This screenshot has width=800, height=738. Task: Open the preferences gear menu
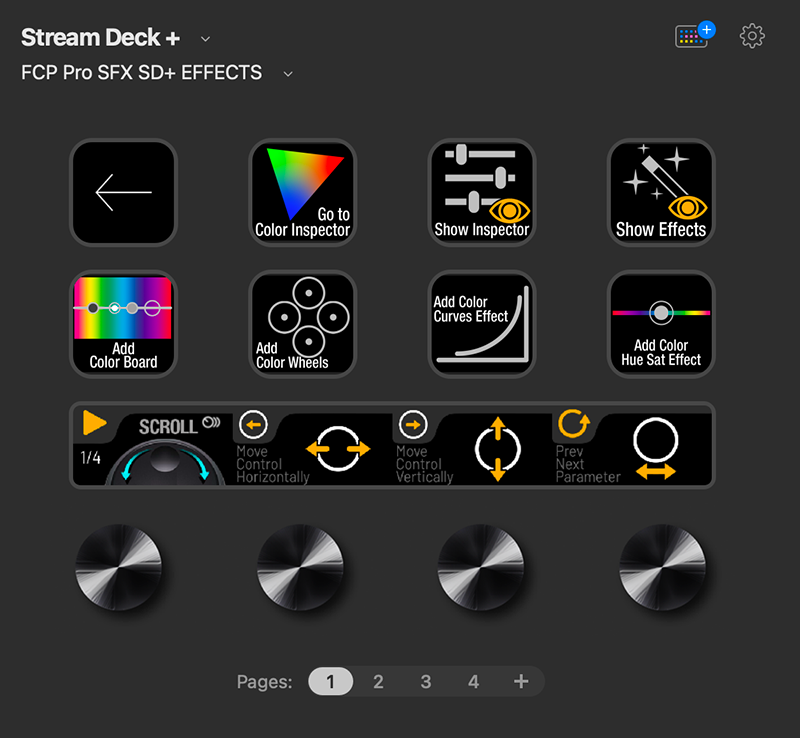click(752, 36)
